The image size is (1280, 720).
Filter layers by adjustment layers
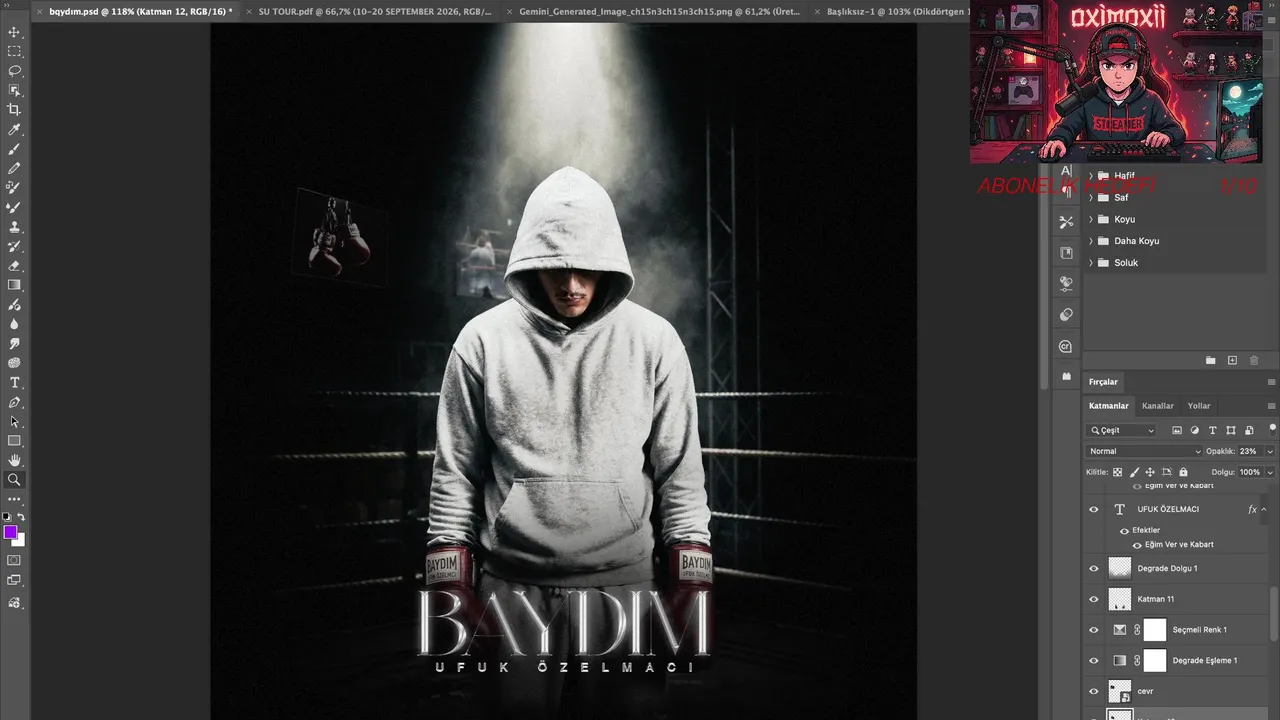coord(1195,430)
